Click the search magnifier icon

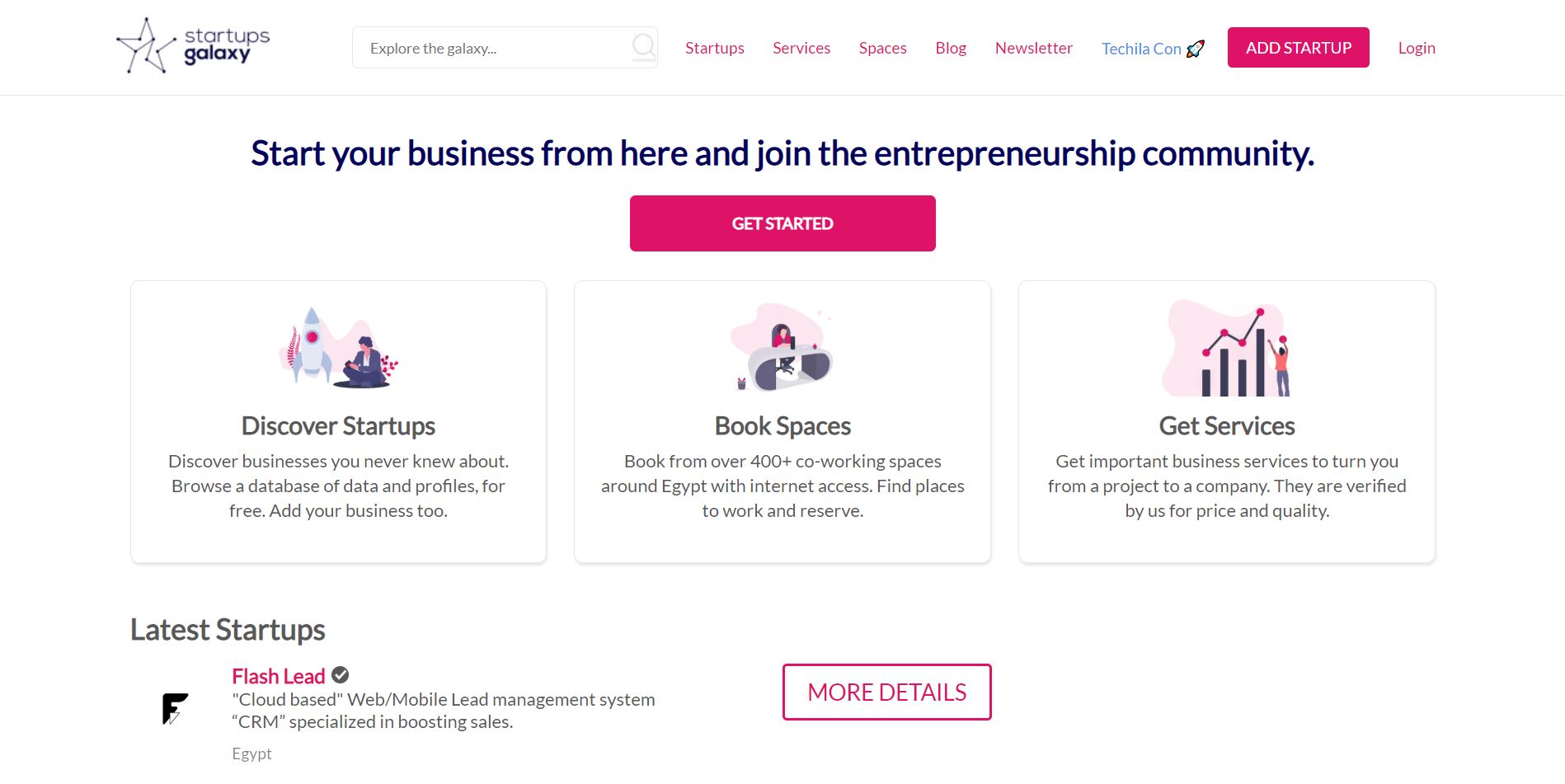coord(643,46)
